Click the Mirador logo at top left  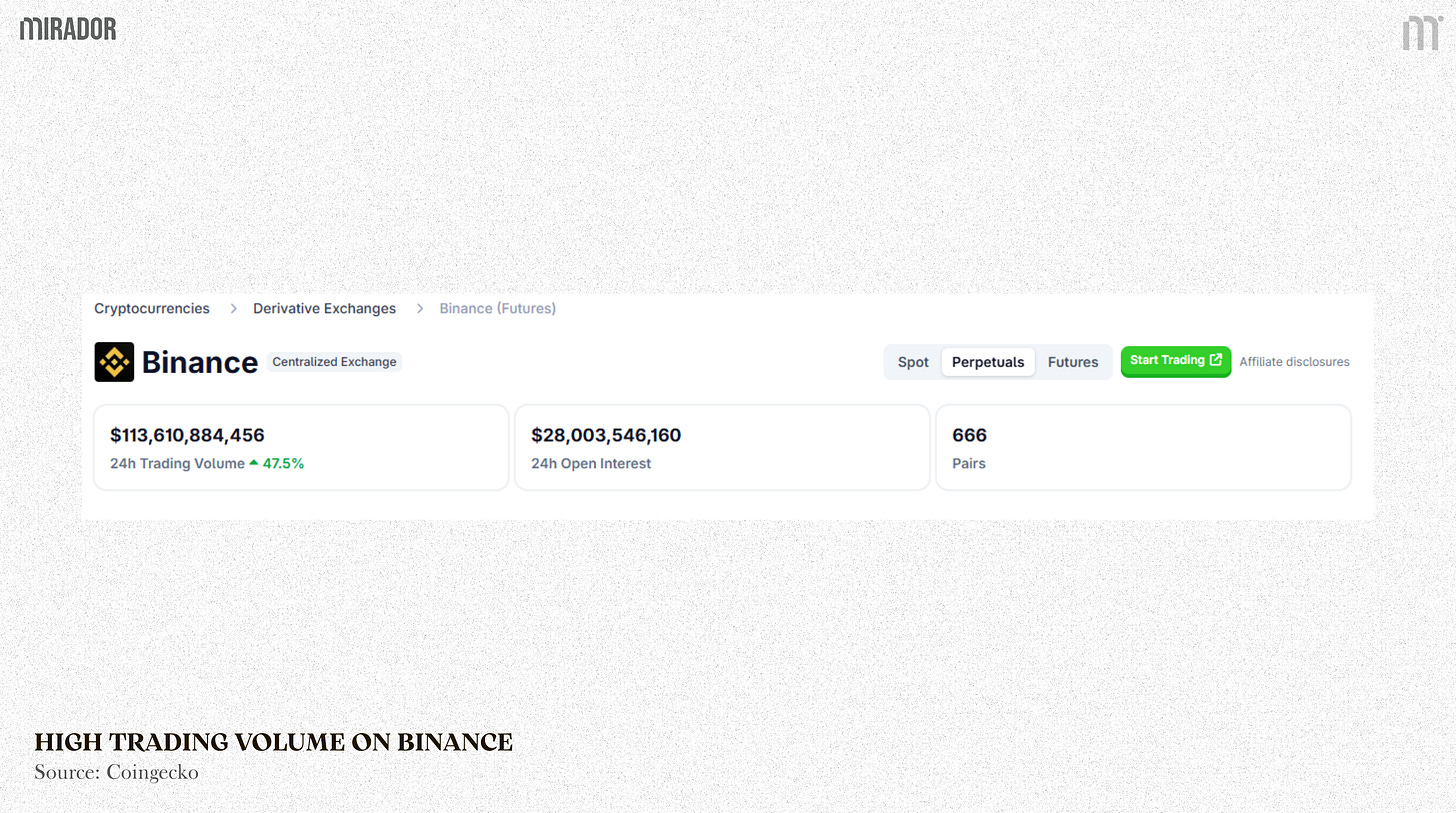(x=68, y=29)
